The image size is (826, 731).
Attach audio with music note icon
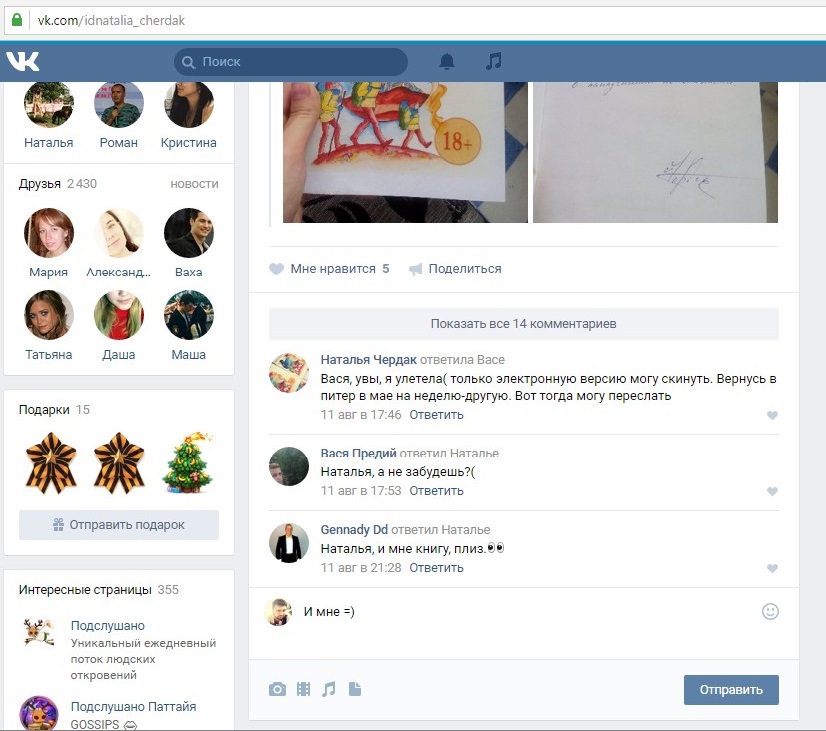pos(329,689)
